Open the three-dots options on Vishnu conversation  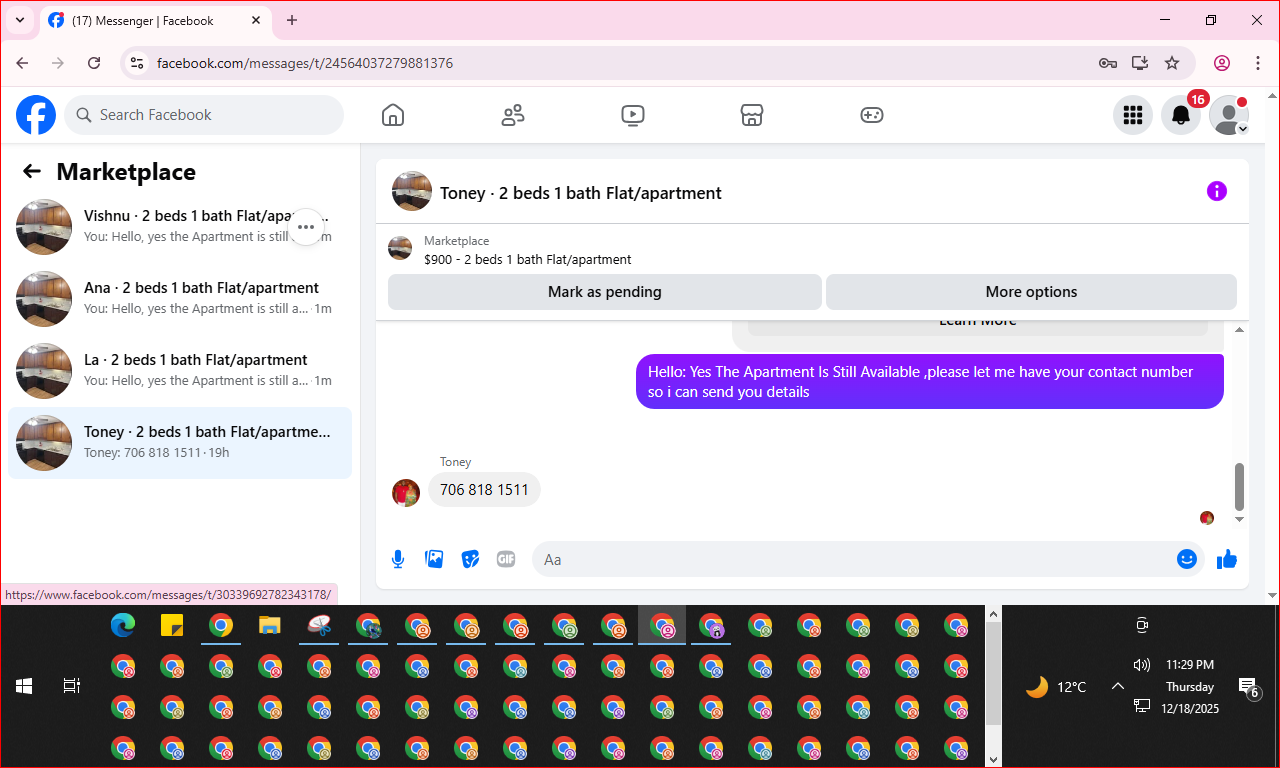(306, 227)
